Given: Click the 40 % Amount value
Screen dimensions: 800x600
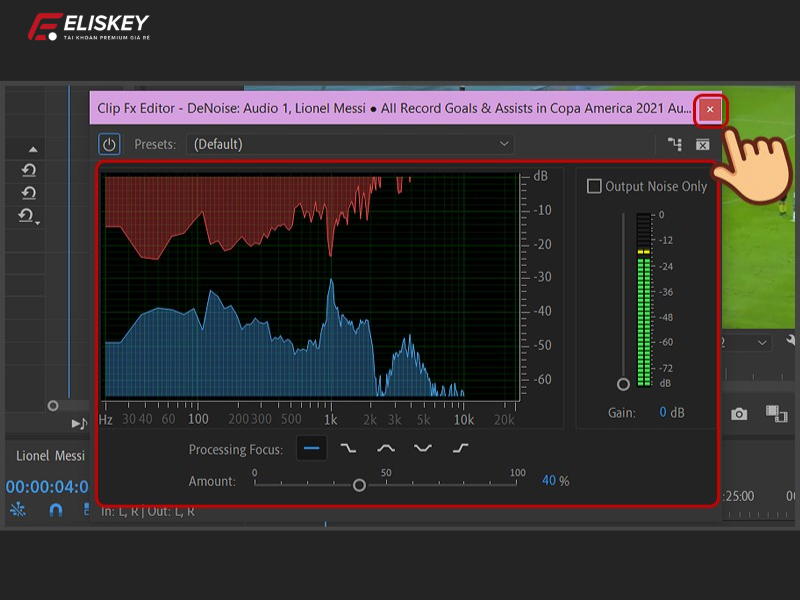Looking at the screenshot, I should (548, 481).
